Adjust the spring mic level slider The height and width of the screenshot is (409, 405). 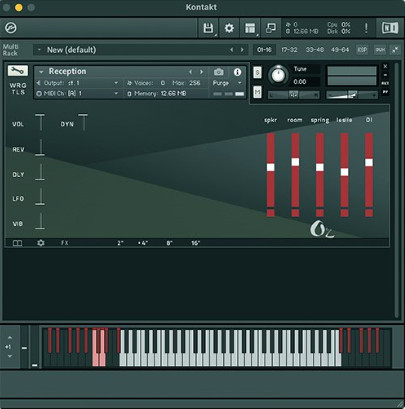click(320, 167)
